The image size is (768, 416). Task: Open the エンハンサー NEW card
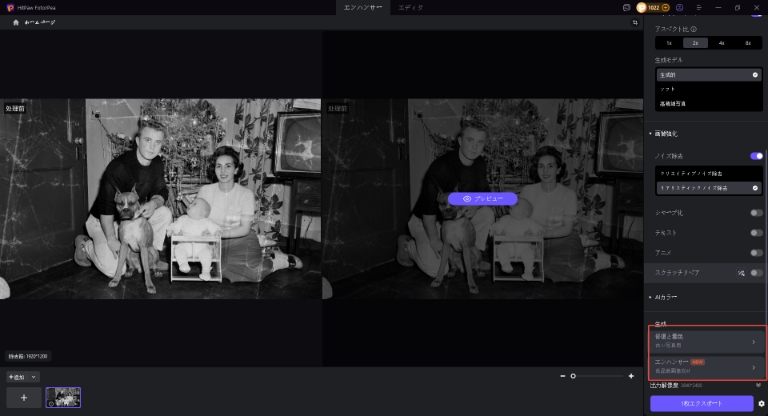[x=707, y=367]
